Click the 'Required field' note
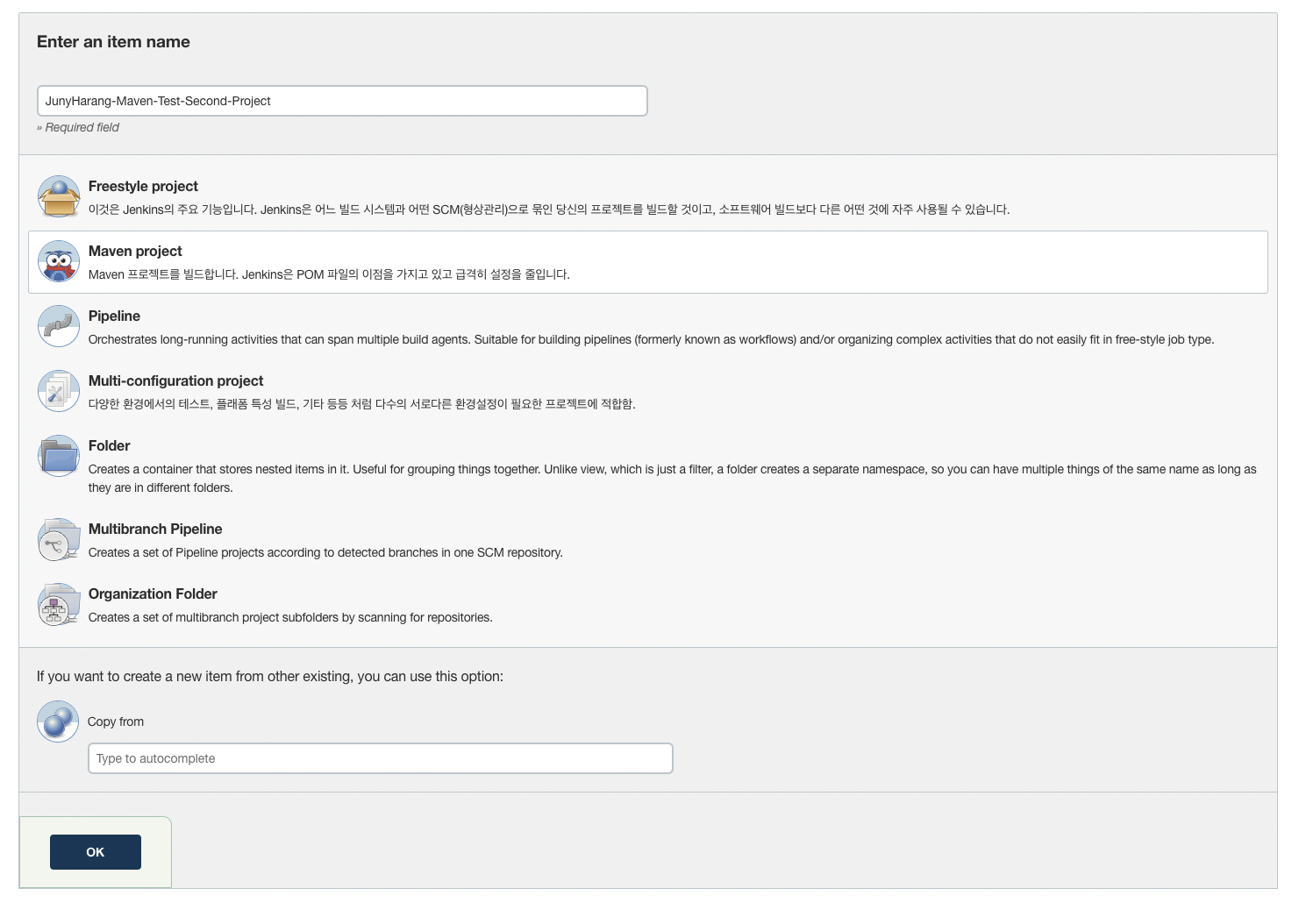 pyautogui.click(x=78, y=127)
